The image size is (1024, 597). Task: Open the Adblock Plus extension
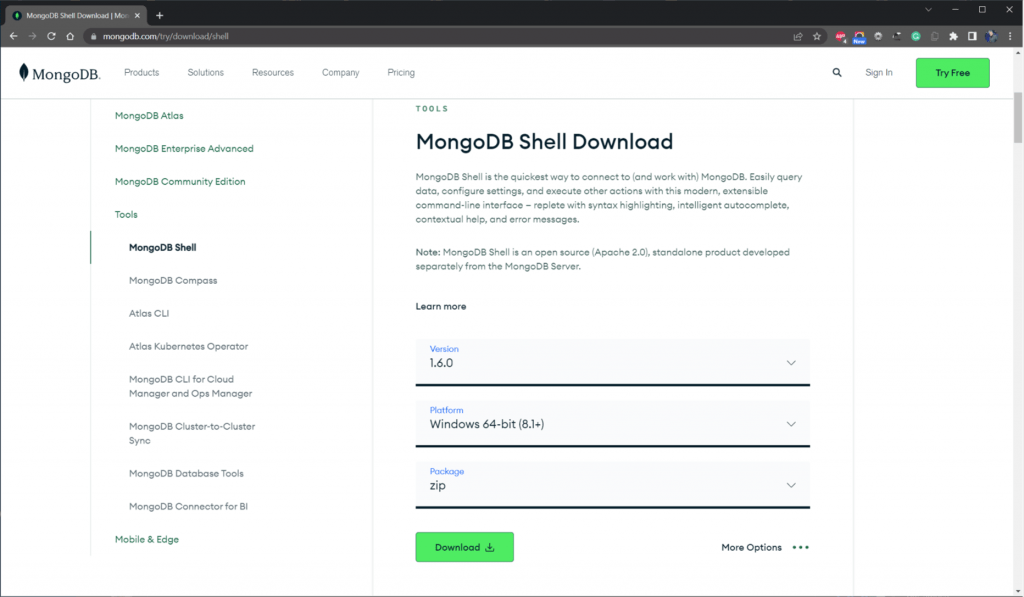pos(840,37)
